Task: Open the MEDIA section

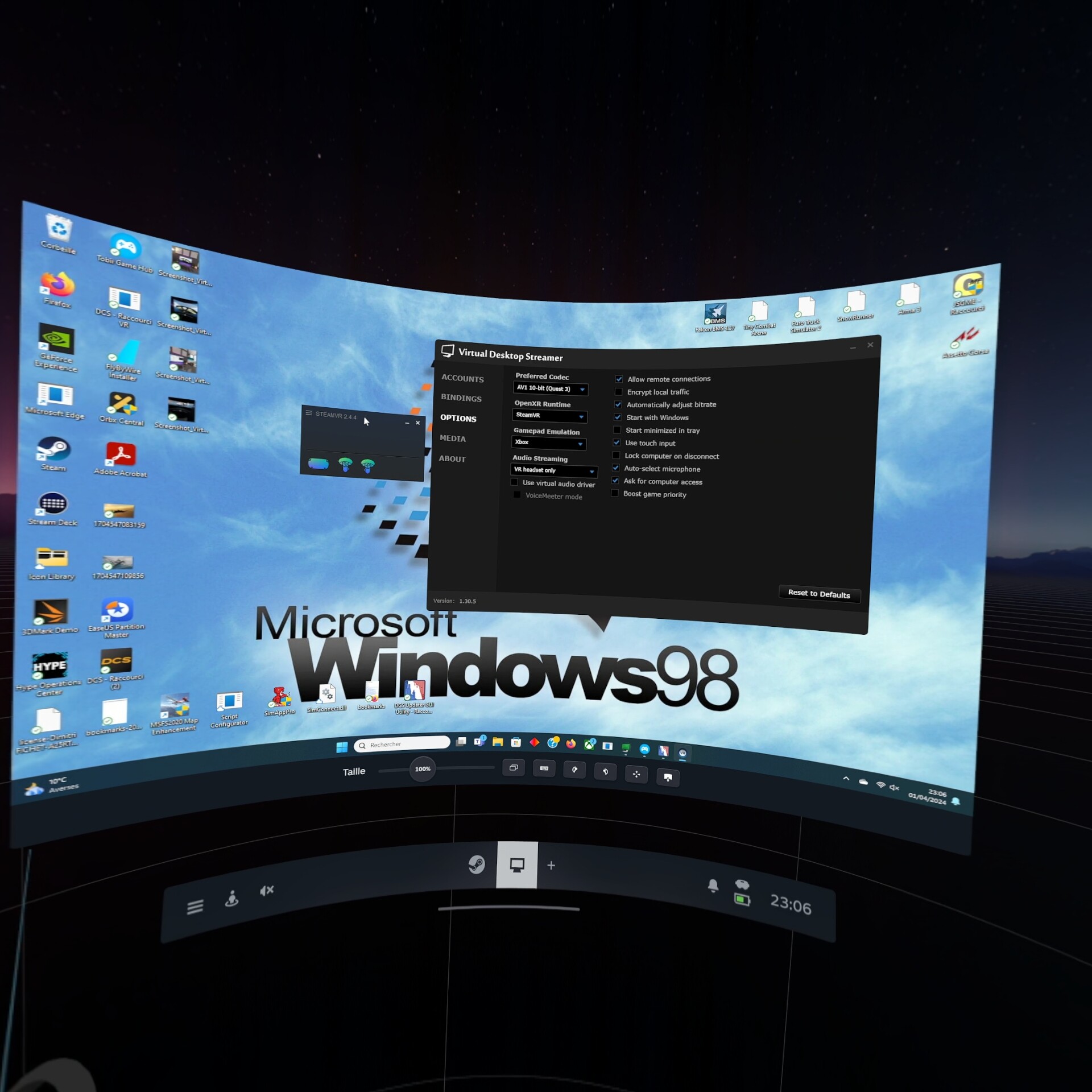Action: [x=453, y=438]
